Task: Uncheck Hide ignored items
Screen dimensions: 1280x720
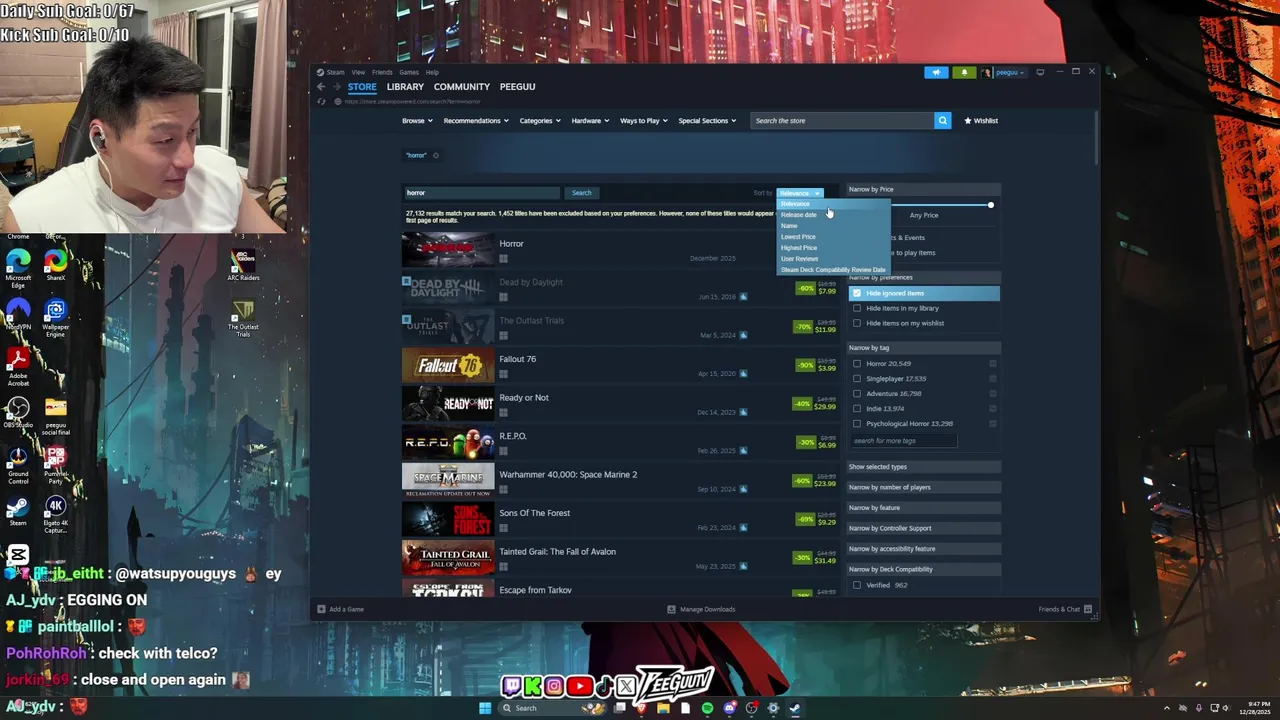Action: tap(857, 293)
